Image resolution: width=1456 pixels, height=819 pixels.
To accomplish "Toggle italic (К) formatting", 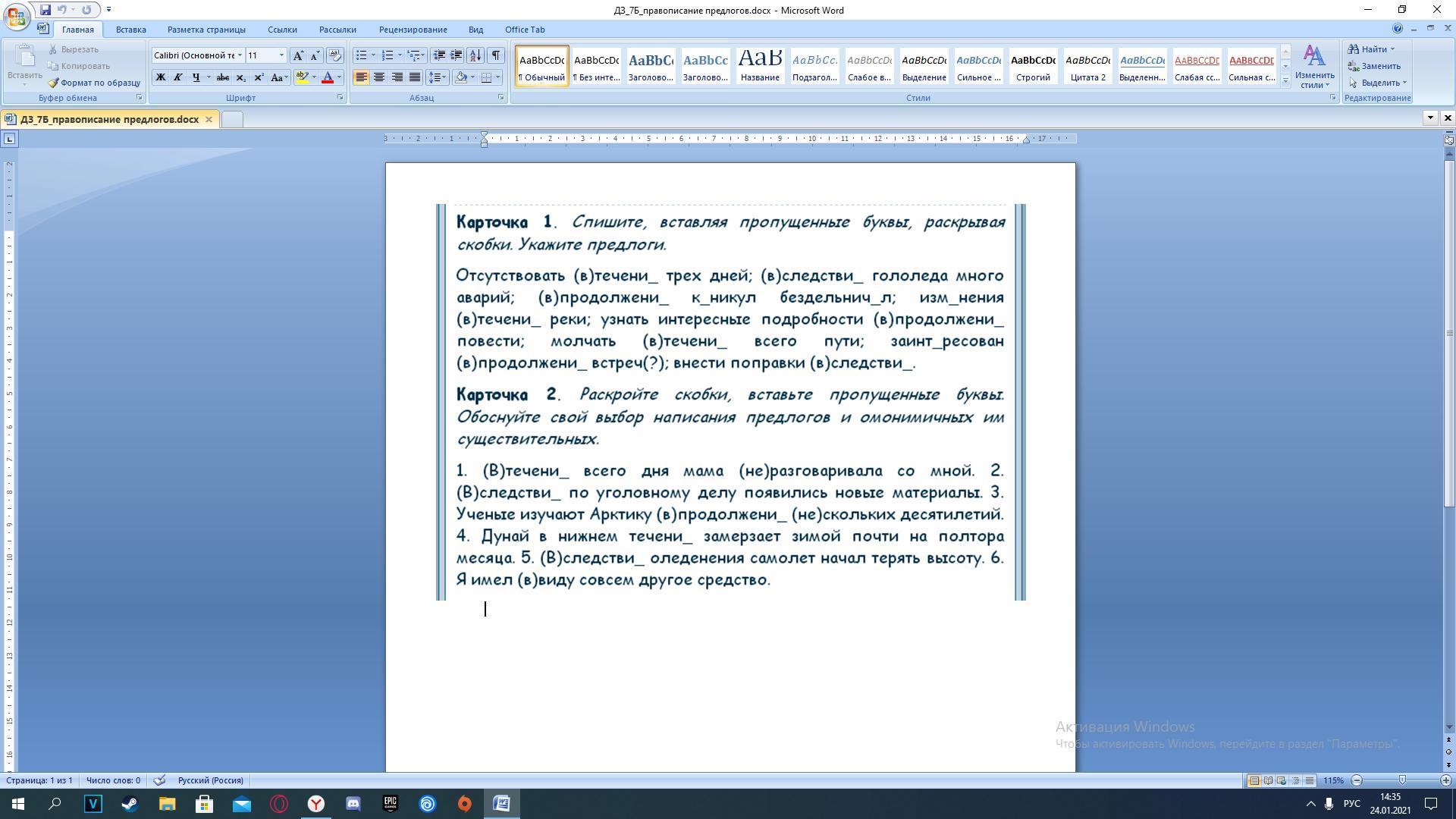I will tap(178, 77).
